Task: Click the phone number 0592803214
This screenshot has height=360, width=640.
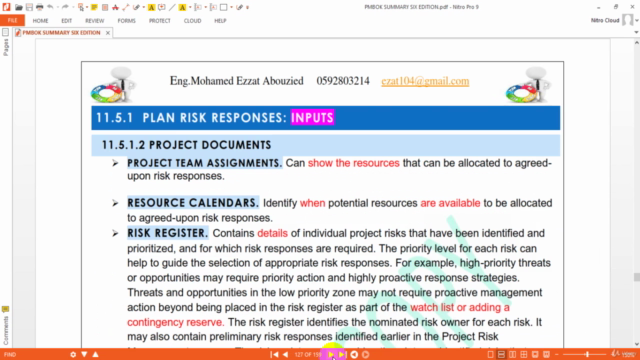Action: 343,81
